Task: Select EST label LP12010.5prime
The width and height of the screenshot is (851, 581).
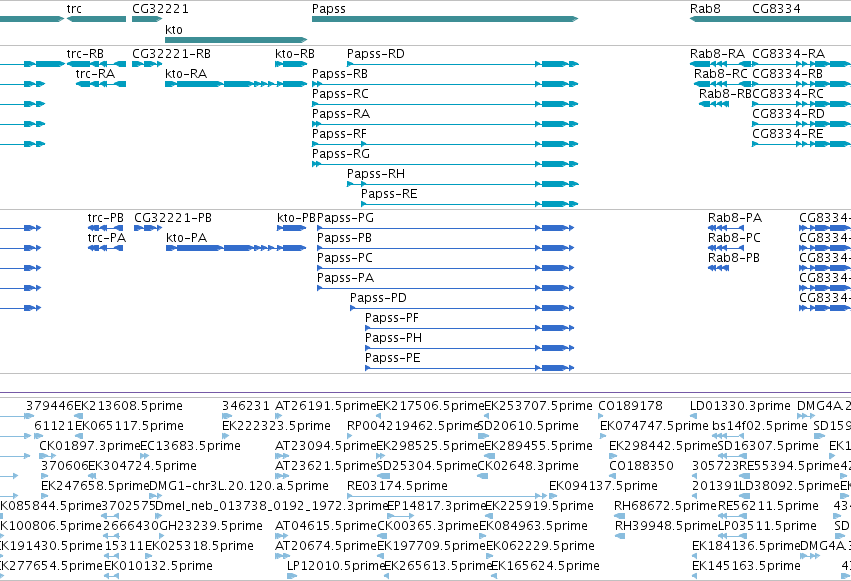Action: (336, 566)
